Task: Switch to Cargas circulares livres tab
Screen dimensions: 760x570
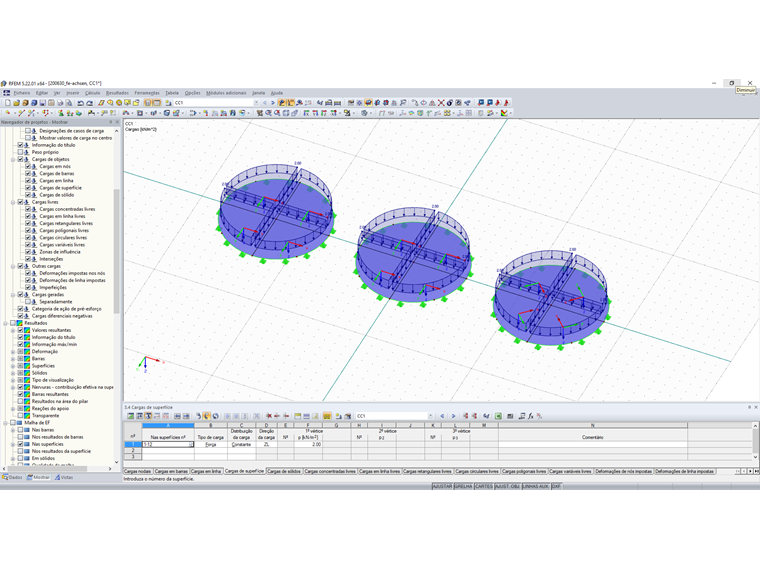Action: tap(476, 471)
